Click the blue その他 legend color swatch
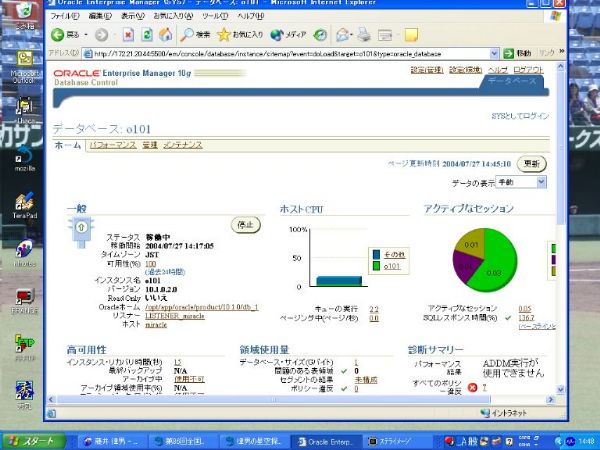This screenshot has height=450, width=600. (377, 254)
